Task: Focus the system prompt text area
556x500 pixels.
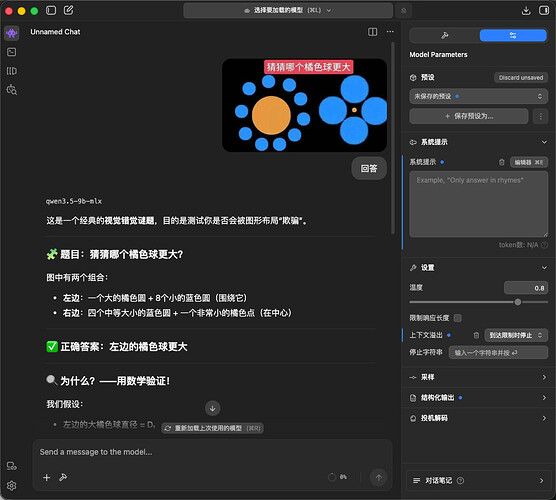Action: coord(478,204)
